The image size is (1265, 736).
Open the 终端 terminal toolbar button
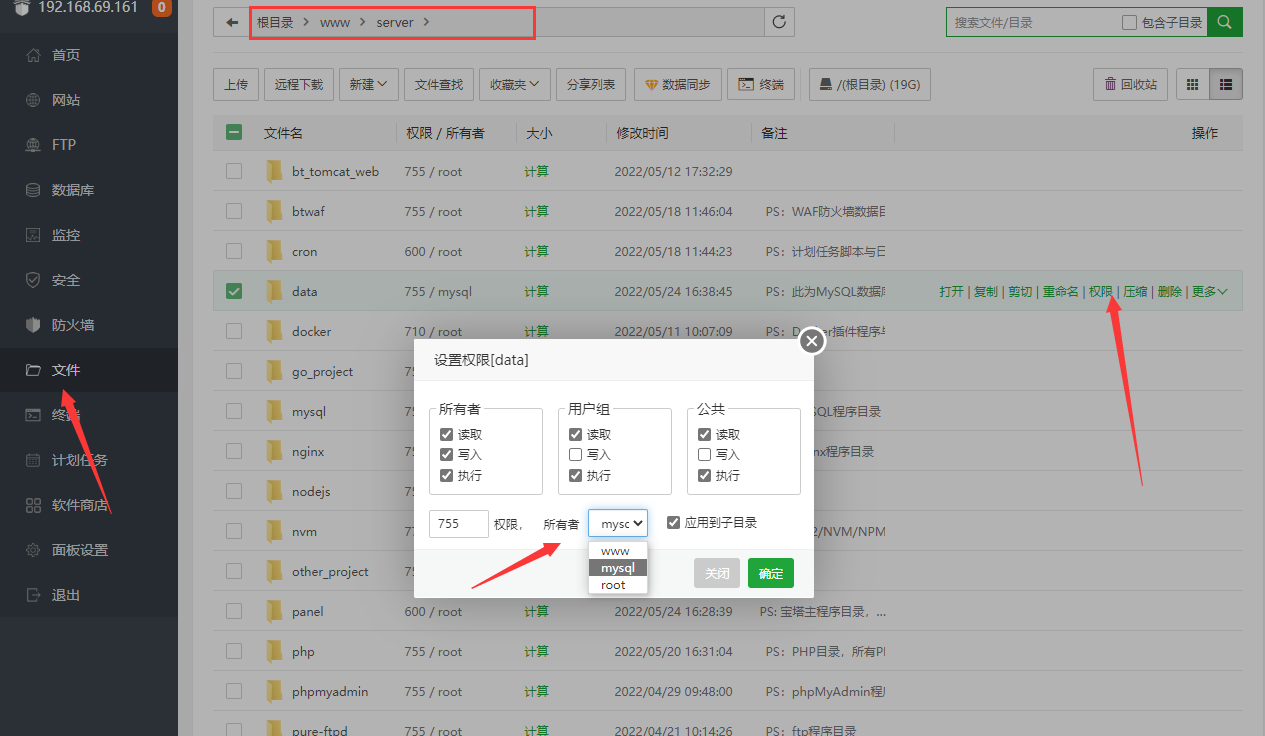(x=761, y=85)
